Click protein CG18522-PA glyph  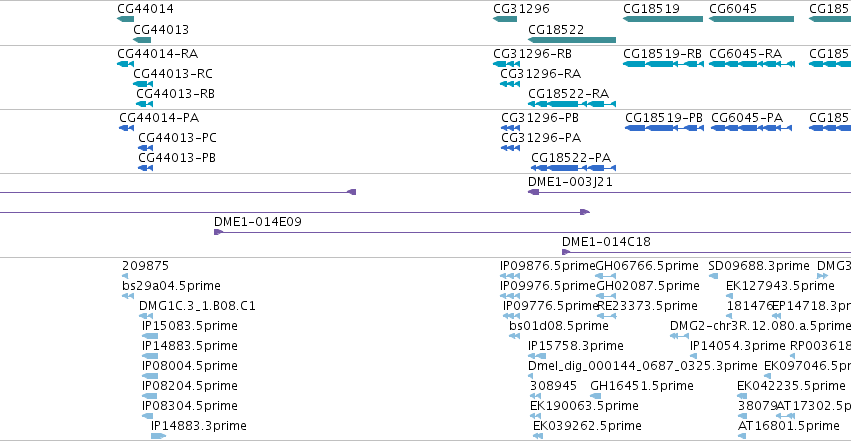(x=573, y=168)
